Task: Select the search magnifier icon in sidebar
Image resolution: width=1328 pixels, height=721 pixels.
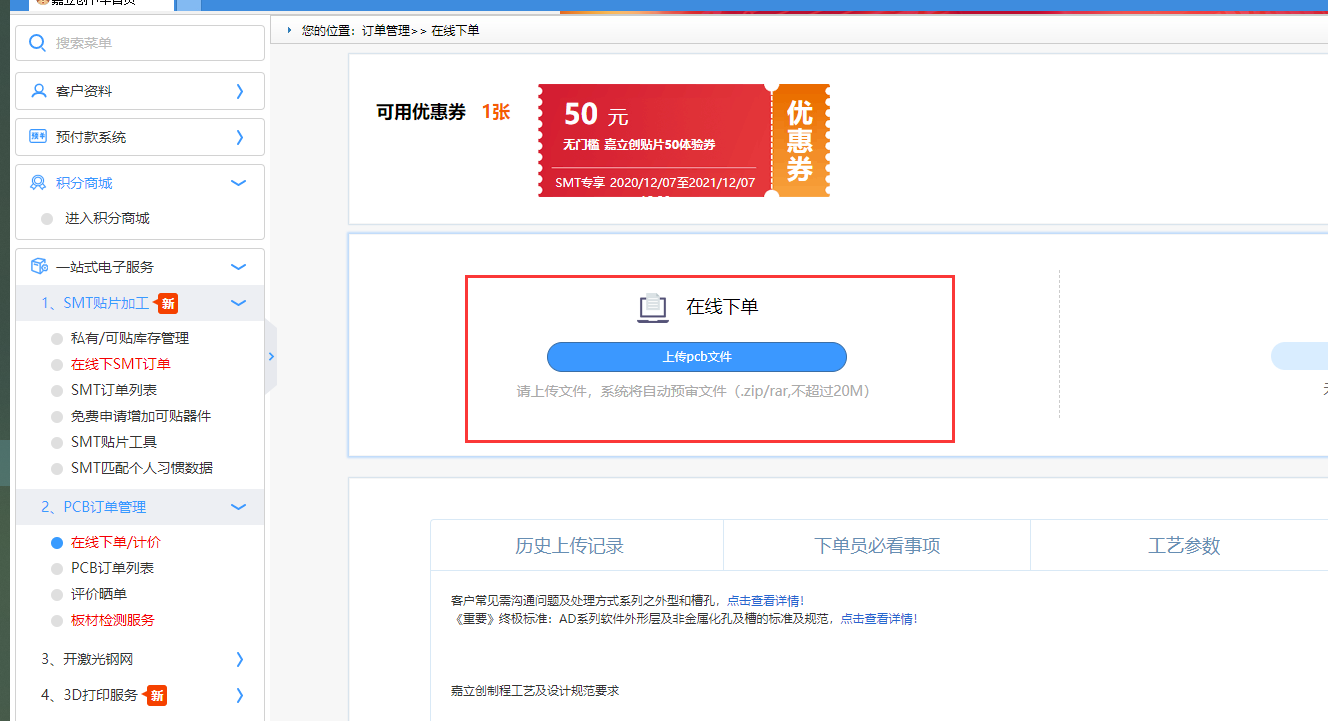Action: click(36, 42)
